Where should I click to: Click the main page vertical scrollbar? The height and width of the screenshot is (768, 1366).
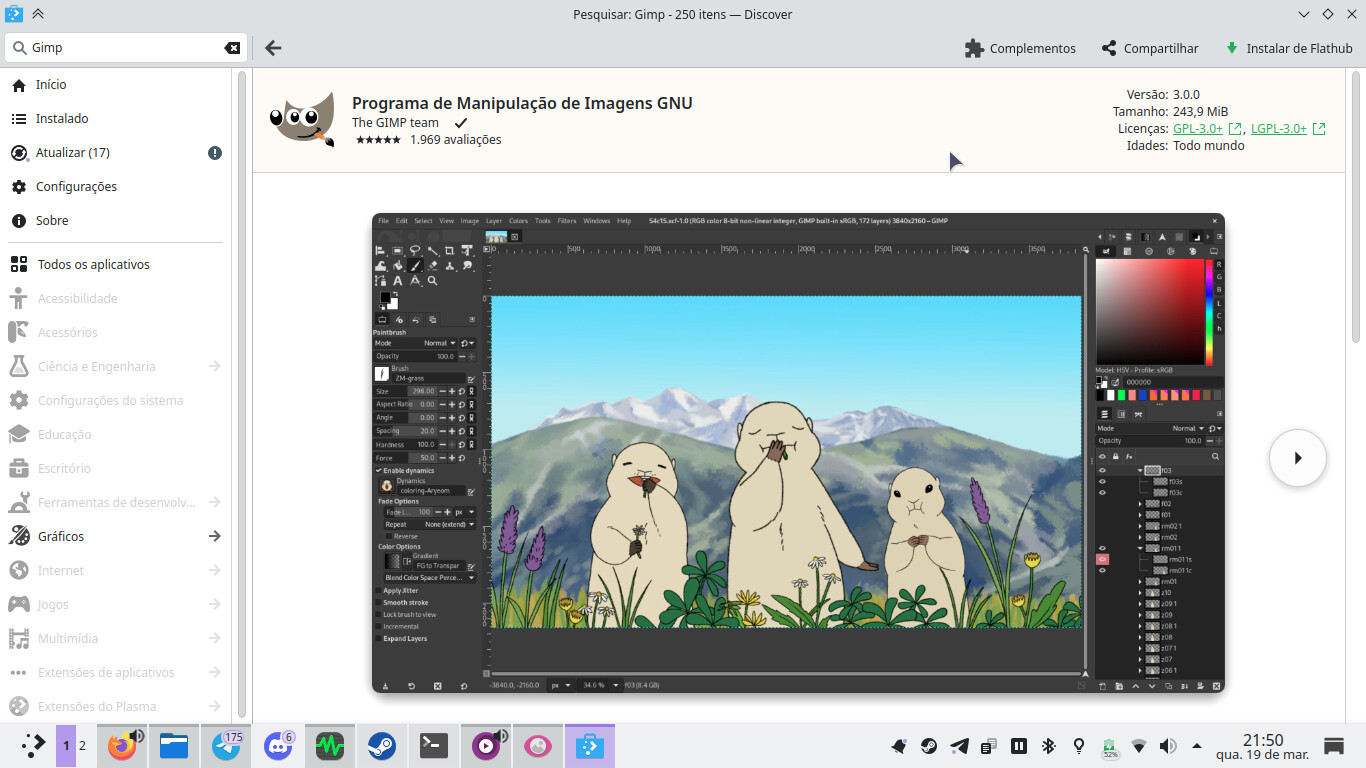click(x=1357, y=206)
